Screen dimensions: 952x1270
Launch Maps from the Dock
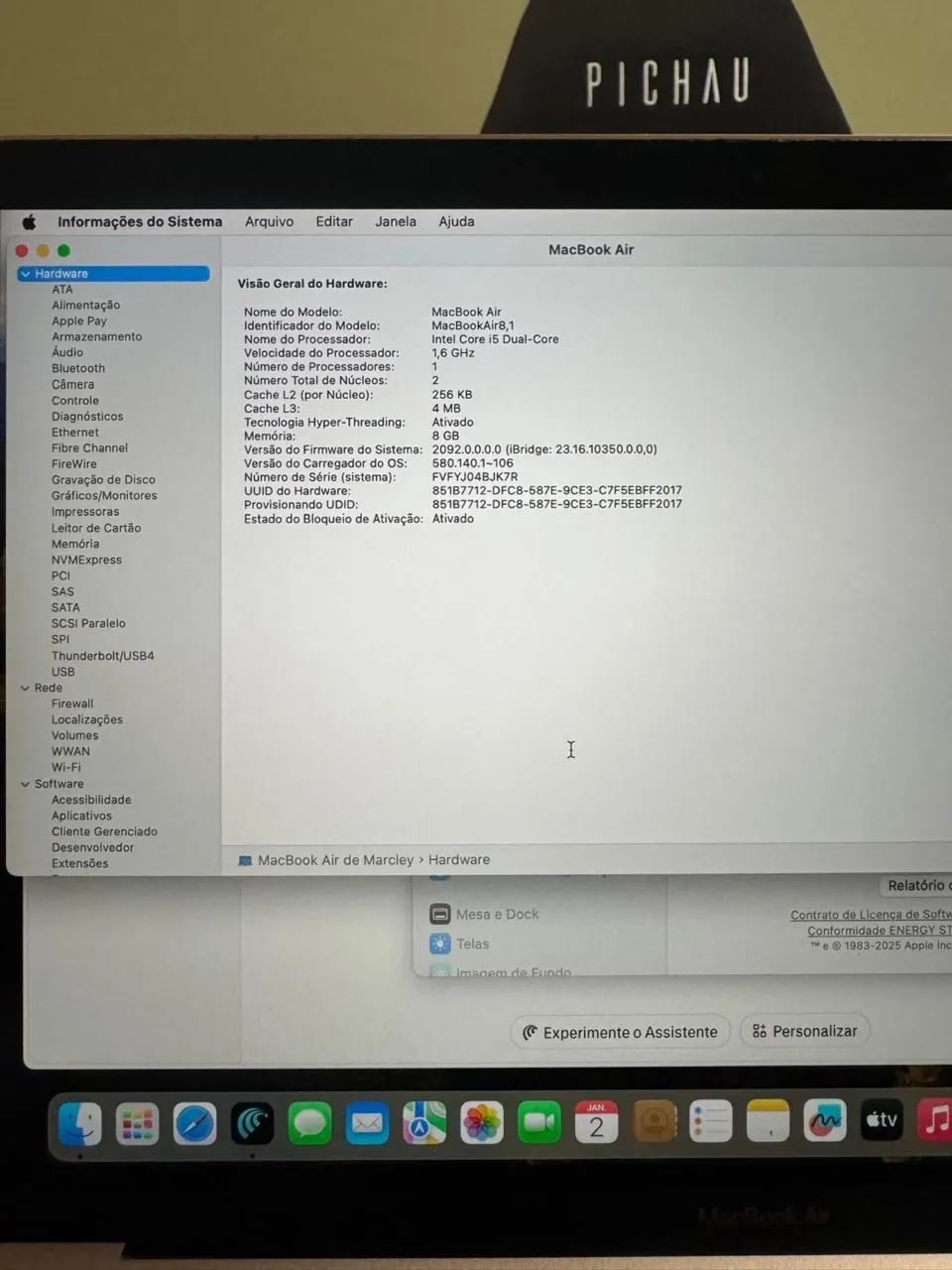click(424, 1123)
